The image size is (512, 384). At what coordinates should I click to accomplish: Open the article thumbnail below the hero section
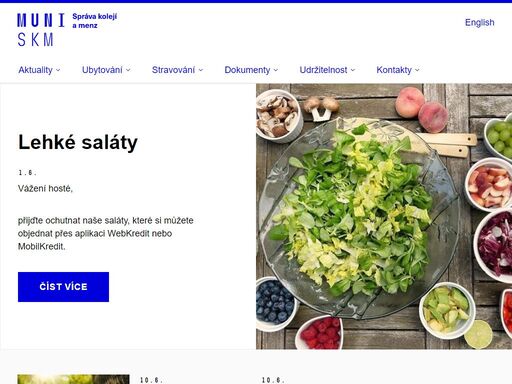73,379
